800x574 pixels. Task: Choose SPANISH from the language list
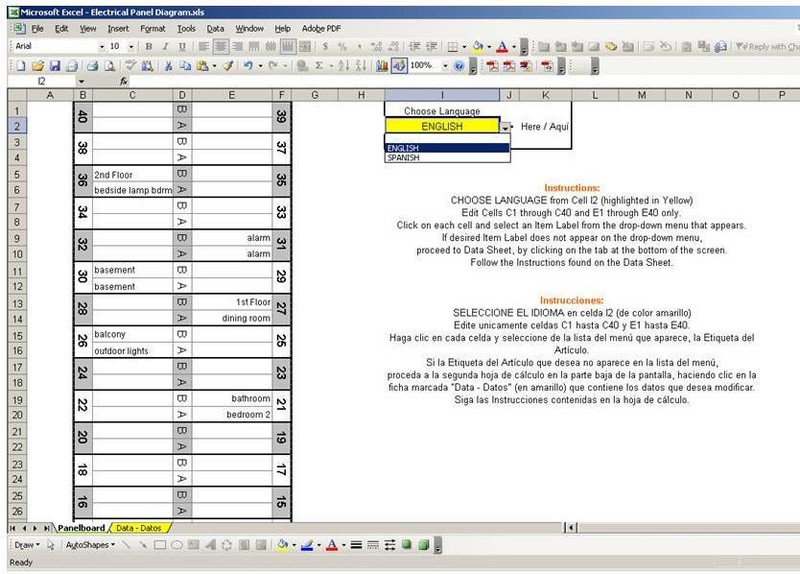click(447, 158)
